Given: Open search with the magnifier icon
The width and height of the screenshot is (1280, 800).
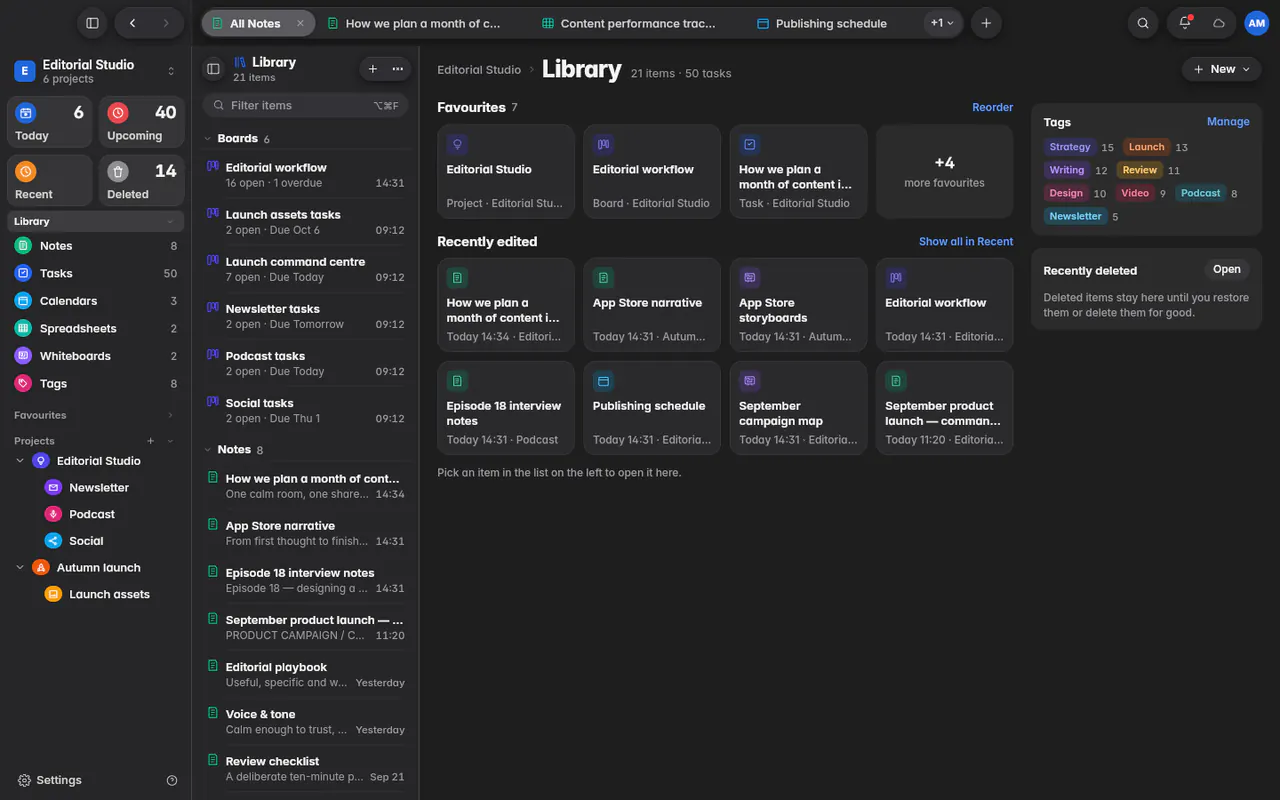Looking at the screenshot, I should (x=1143, y=23).
